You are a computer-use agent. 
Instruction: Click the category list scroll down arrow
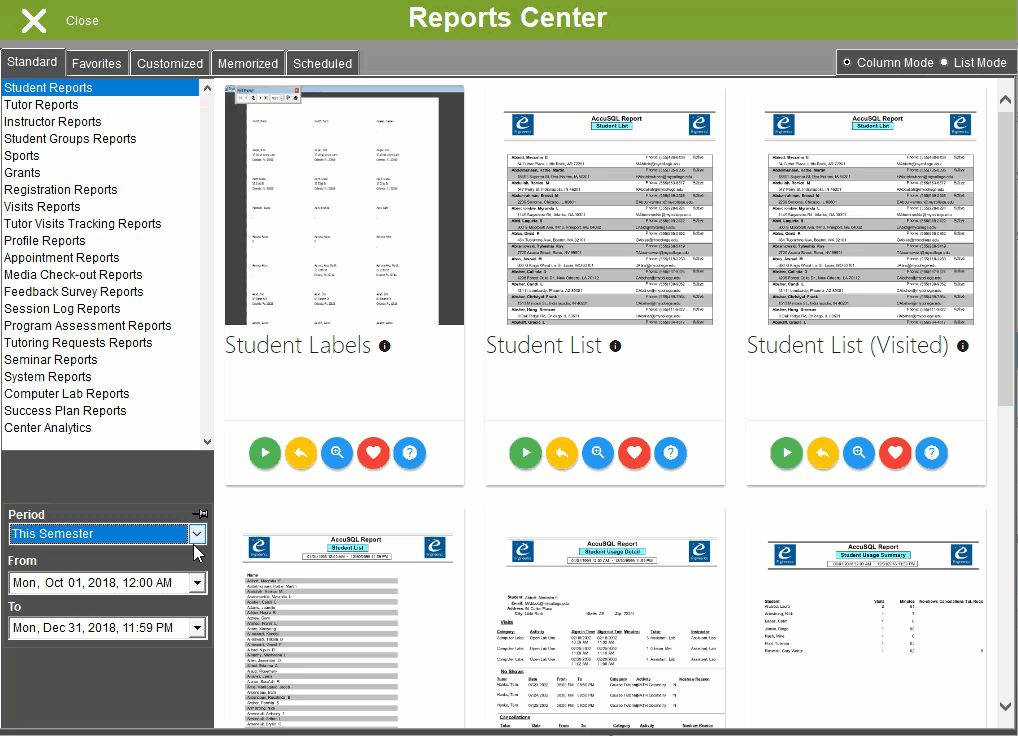pos(207,442)
